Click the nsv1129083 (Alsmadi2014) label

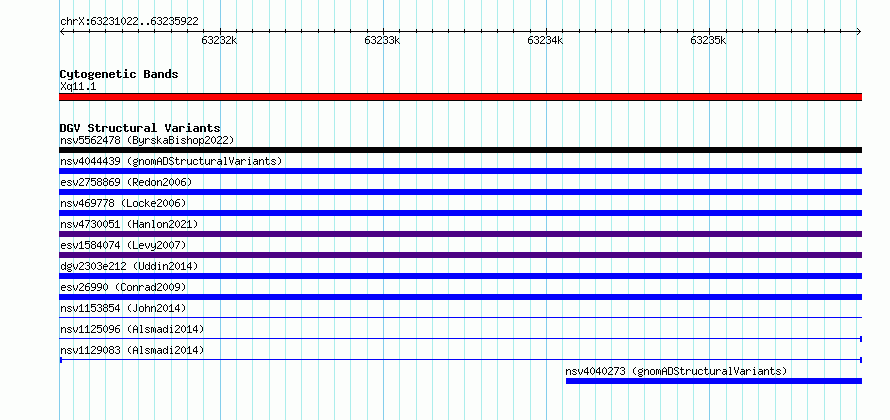click(x=132, y=350)
